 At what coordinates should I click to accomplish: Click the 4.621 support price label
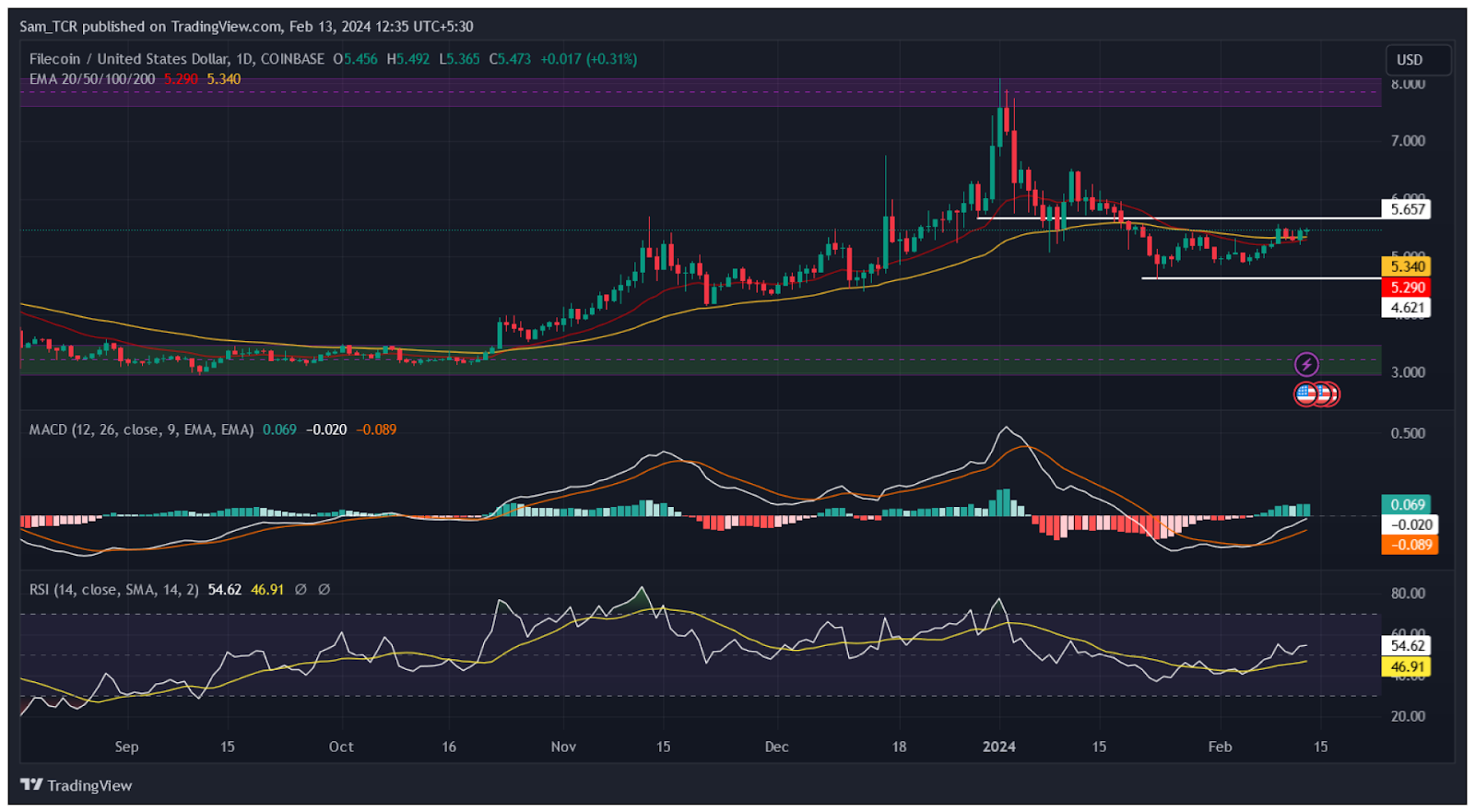(x=1407, y=308)
